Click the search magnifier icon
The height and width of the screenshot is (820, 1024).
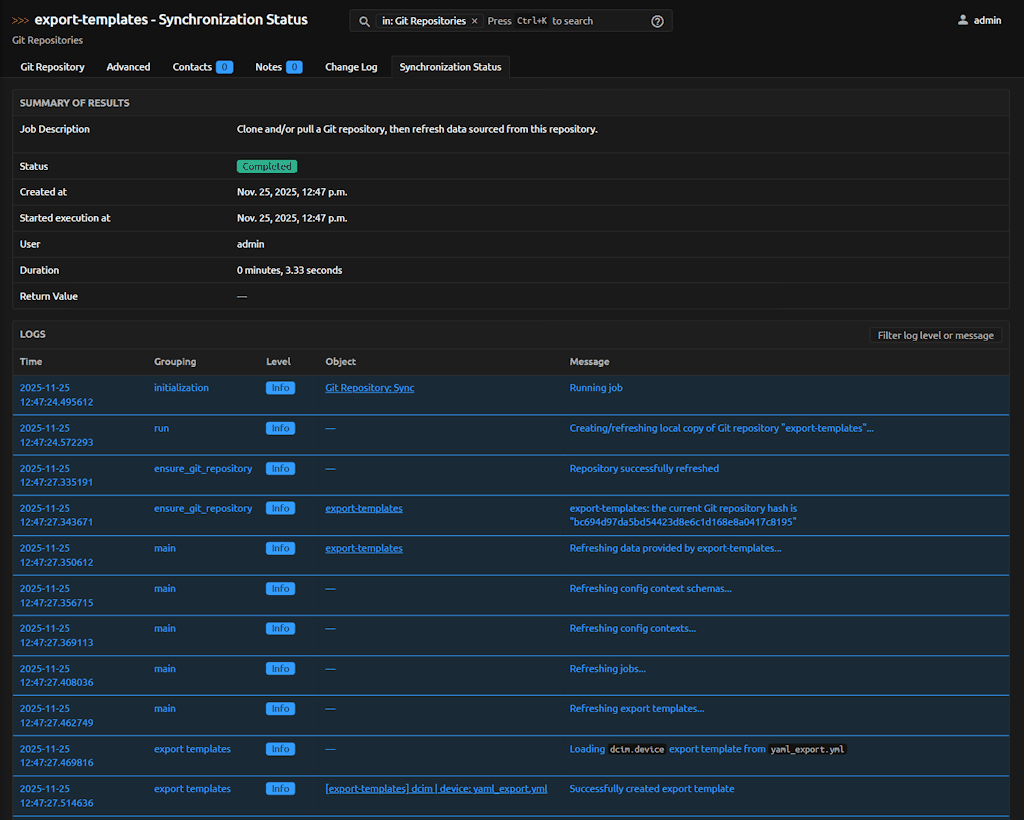point(365,21)
